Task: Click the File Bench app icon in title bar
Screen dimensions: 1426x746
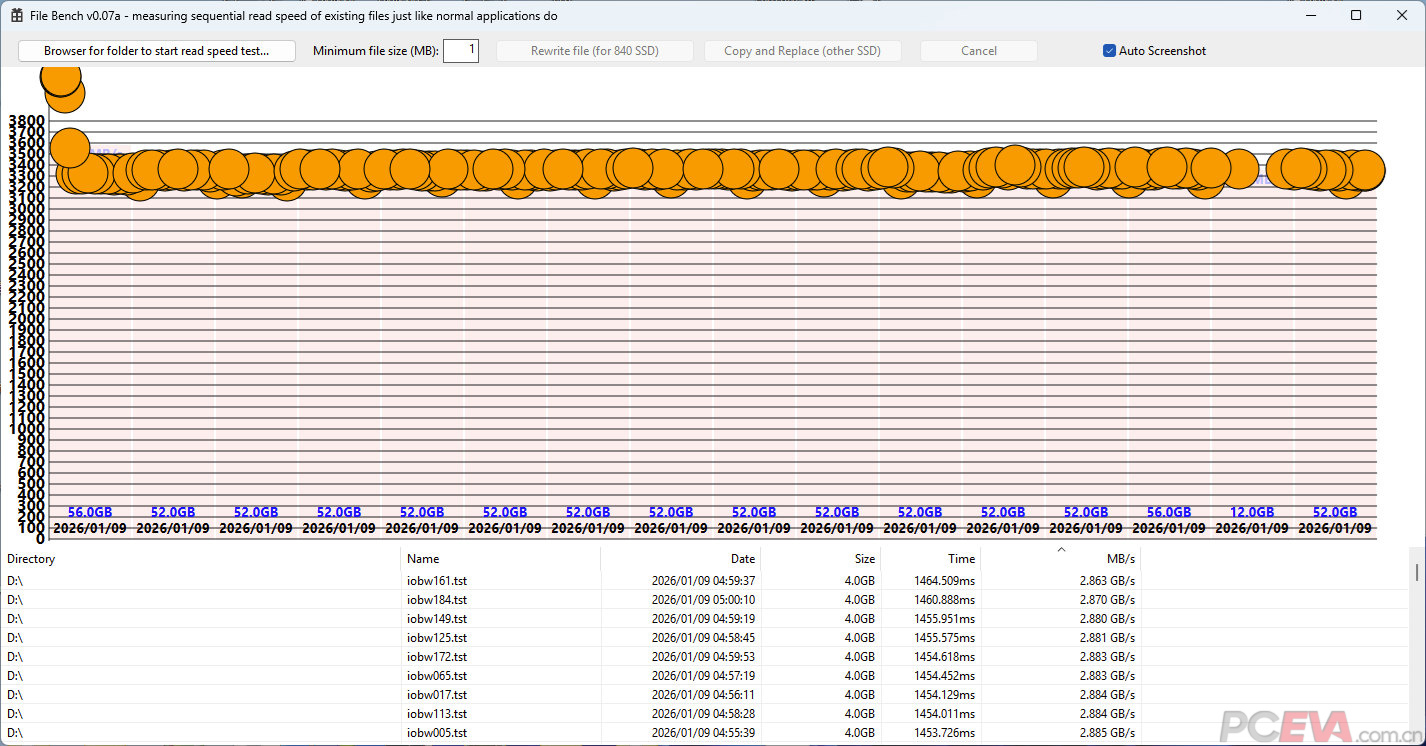Action: point(17,16)
